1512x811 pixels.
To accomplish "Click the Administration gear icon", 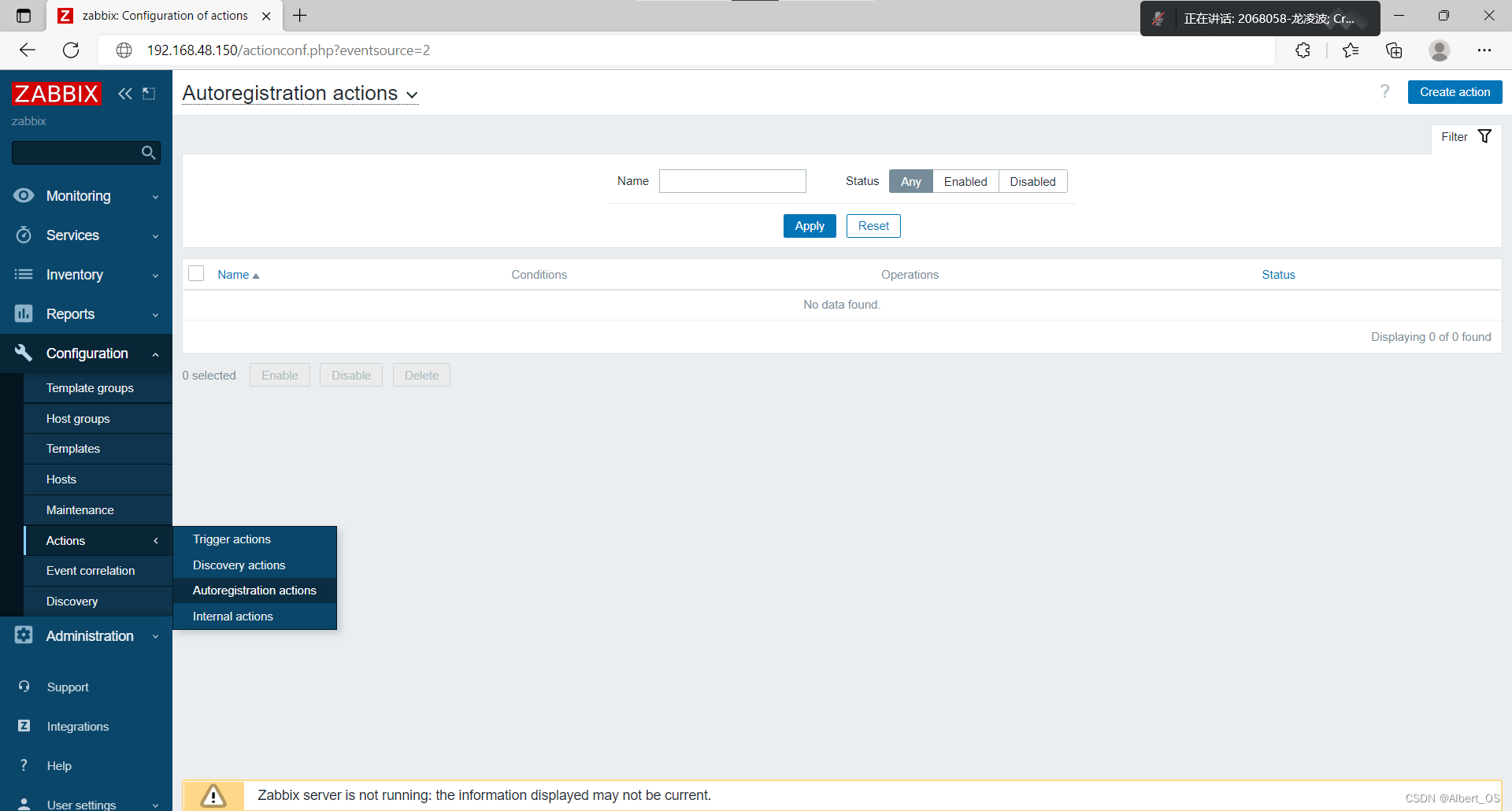I will tap(24, 635).
